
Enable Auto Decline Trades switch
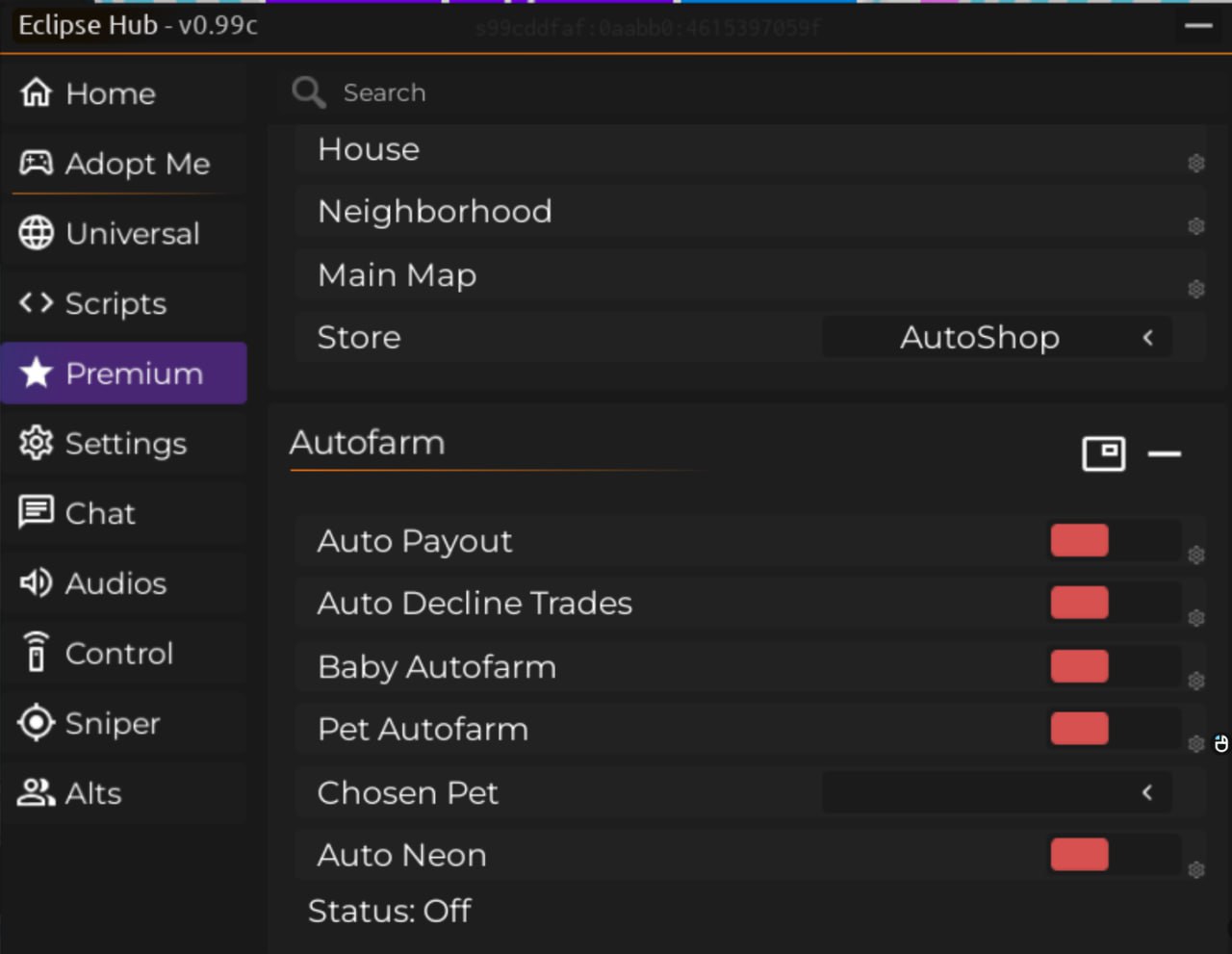click(1114, 604)
